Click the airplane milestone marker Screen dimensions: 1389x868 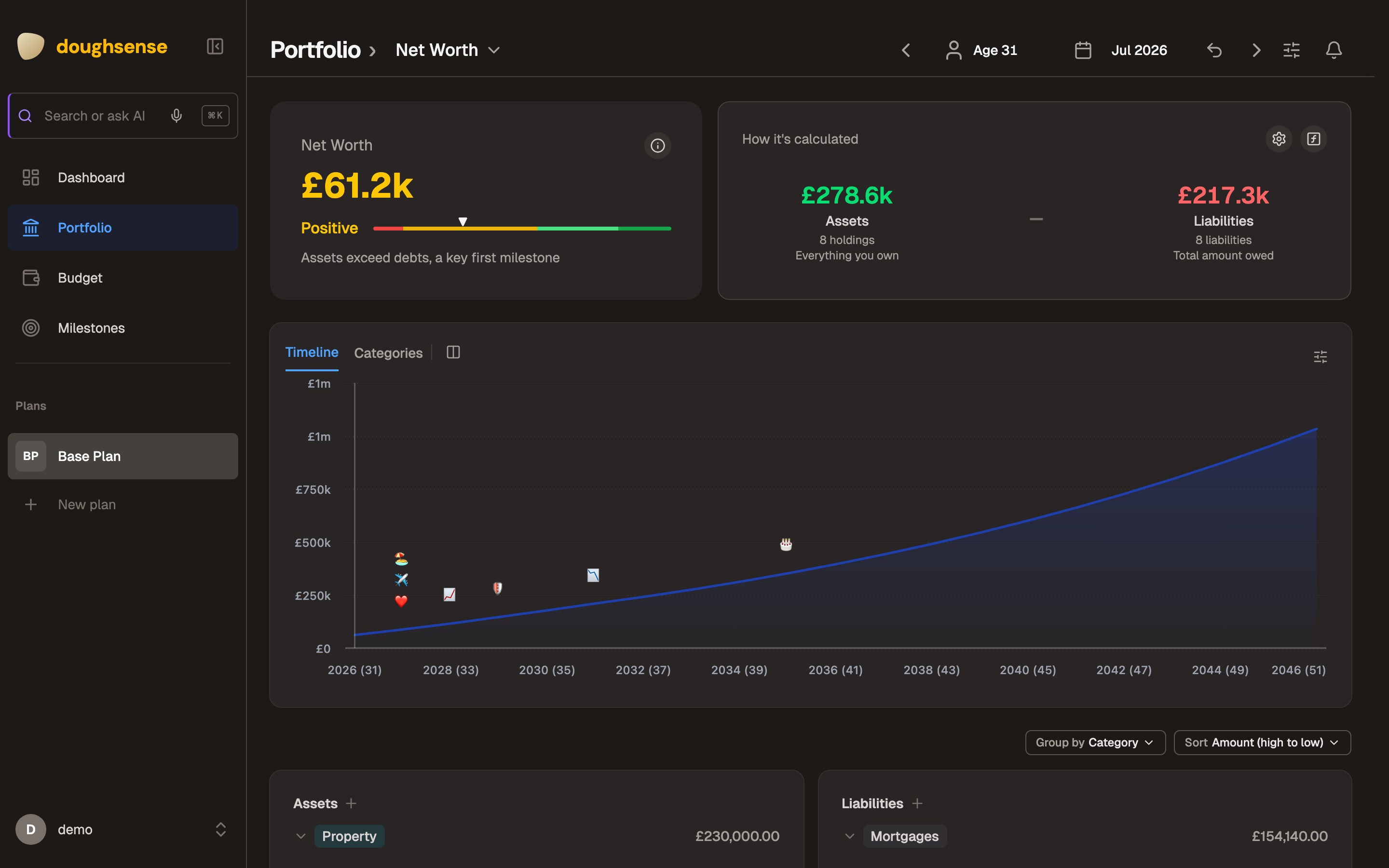(x=401, y=579)
